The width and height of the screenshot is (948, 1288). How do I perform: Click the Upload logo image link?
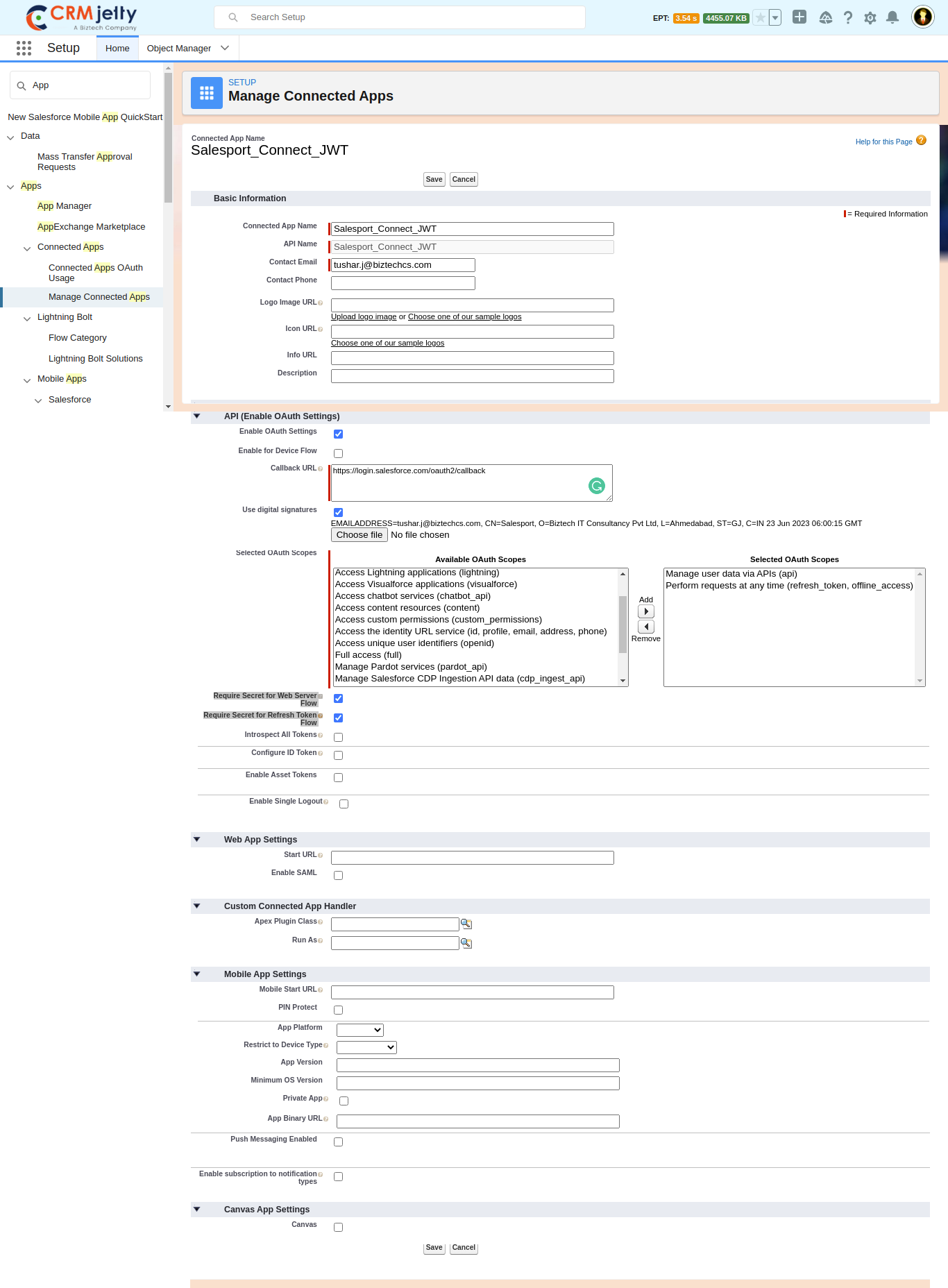coord(364,317)
